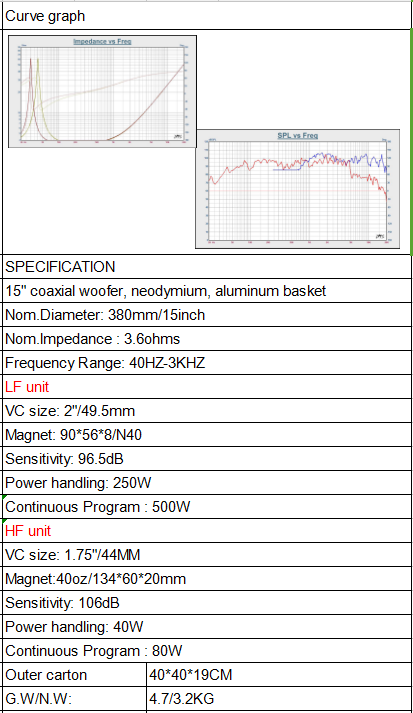Screen dimensions: 413x713
Task: Click the Nom.Impedance 3.6ohms cell
Action: pos(207,339)
